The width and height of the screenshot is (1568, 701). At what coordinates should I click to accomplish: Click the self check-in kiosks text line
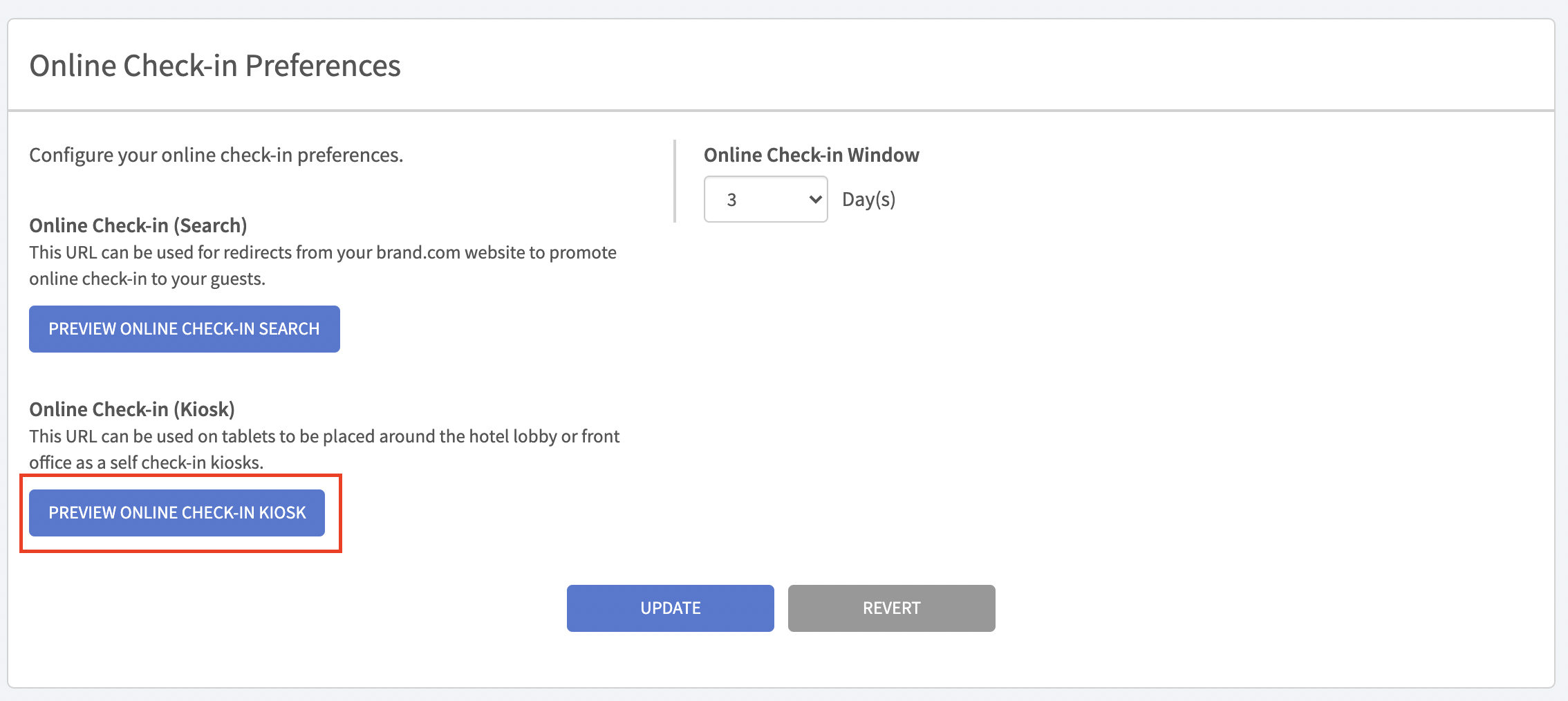(x=146, y=462)
